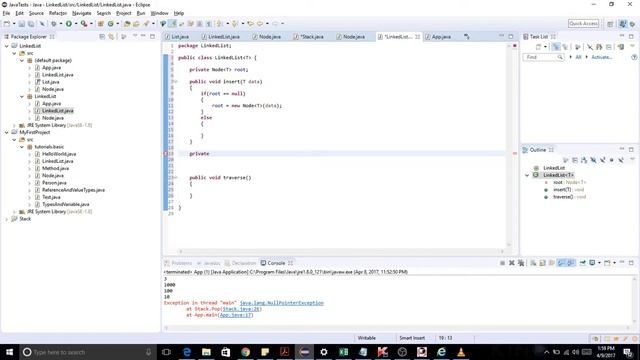
Task: Collapse the (default package) node
Action: (x=22, y=60)
